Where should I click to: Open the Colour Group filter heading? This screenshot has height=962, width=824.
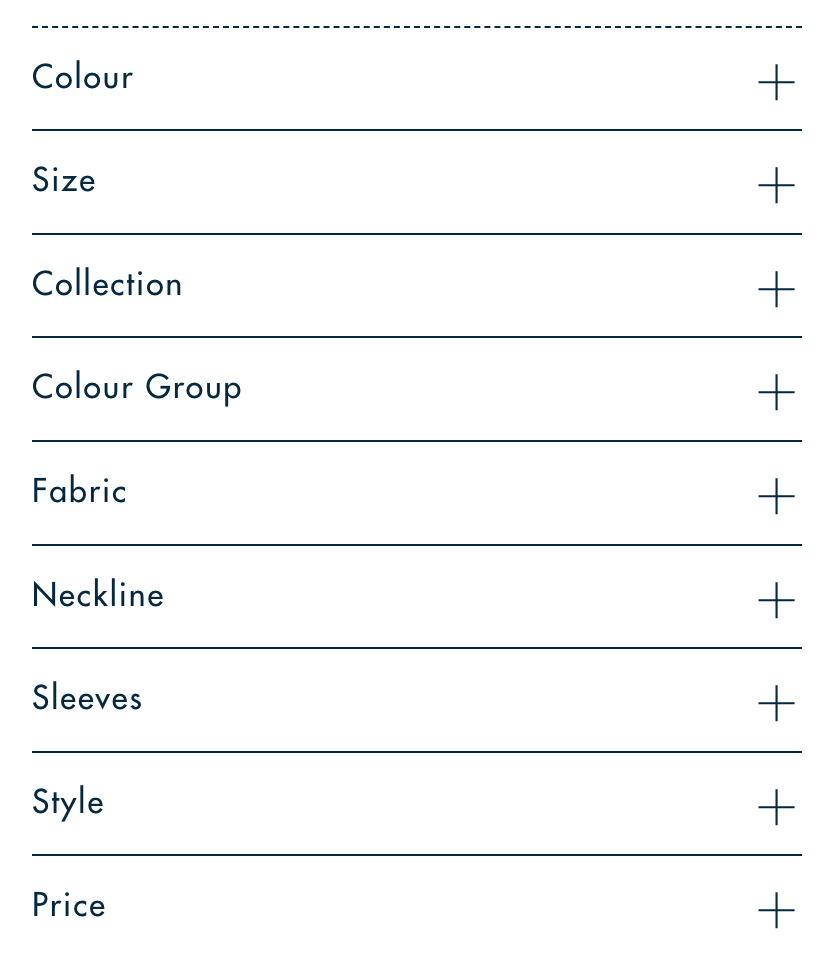[x=137, y=388]
